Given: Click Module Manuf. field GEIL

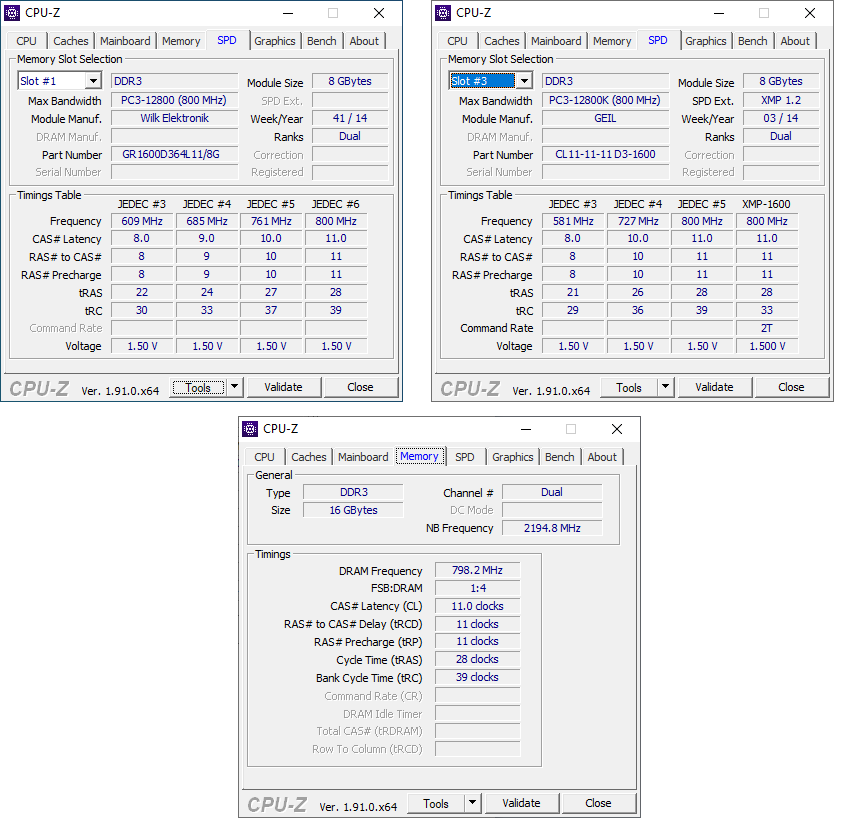Looking at the screenshot, I should pos(605,118).
